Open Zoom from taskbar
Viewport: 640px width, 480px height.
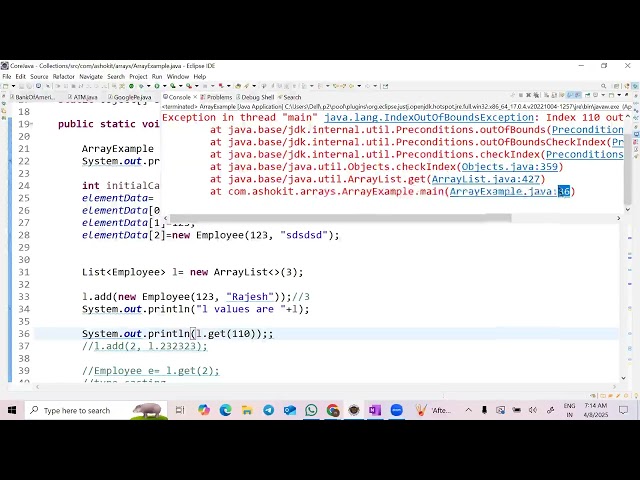[x=396, y=410]
